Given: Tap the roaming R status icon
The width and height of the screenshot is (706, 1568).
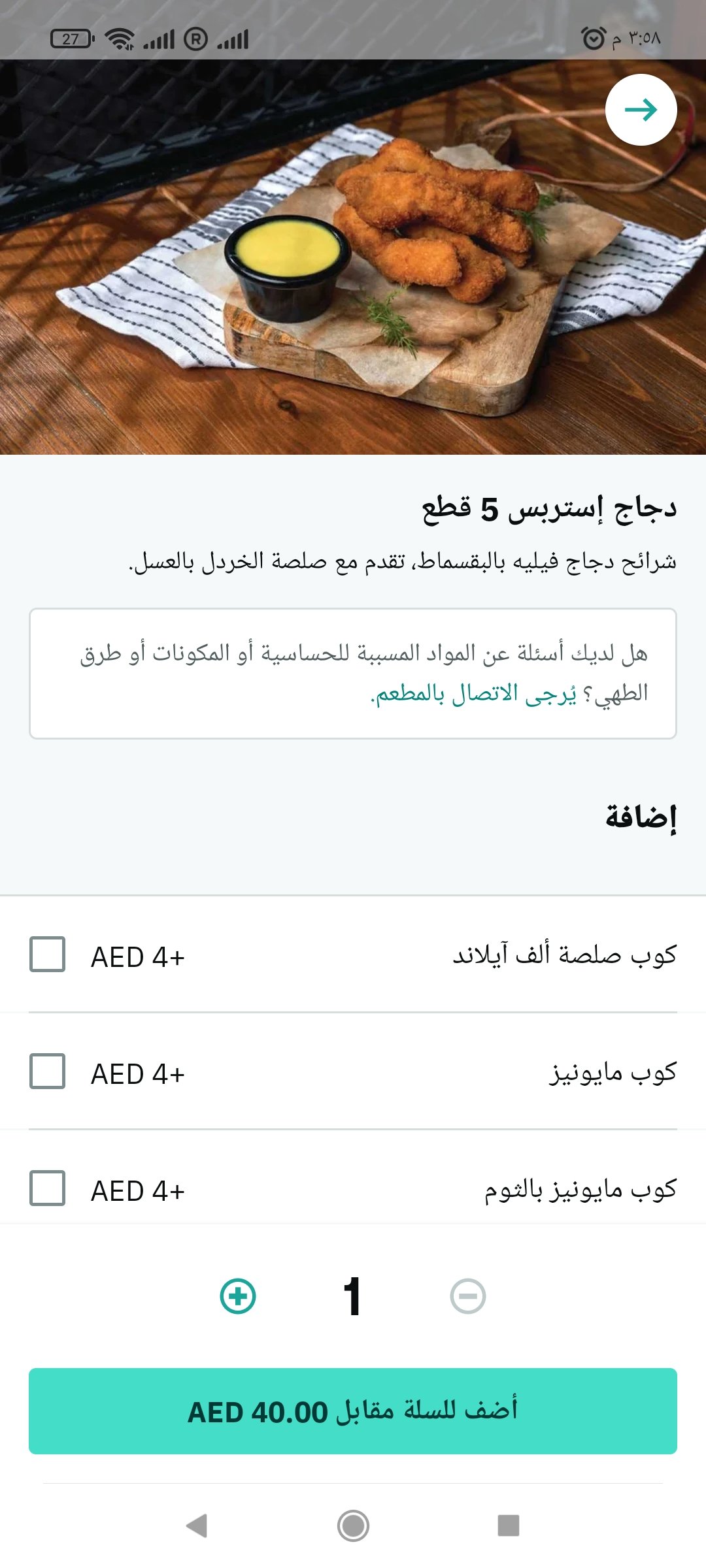Looking at the screenshot, I should coord(195,39).
